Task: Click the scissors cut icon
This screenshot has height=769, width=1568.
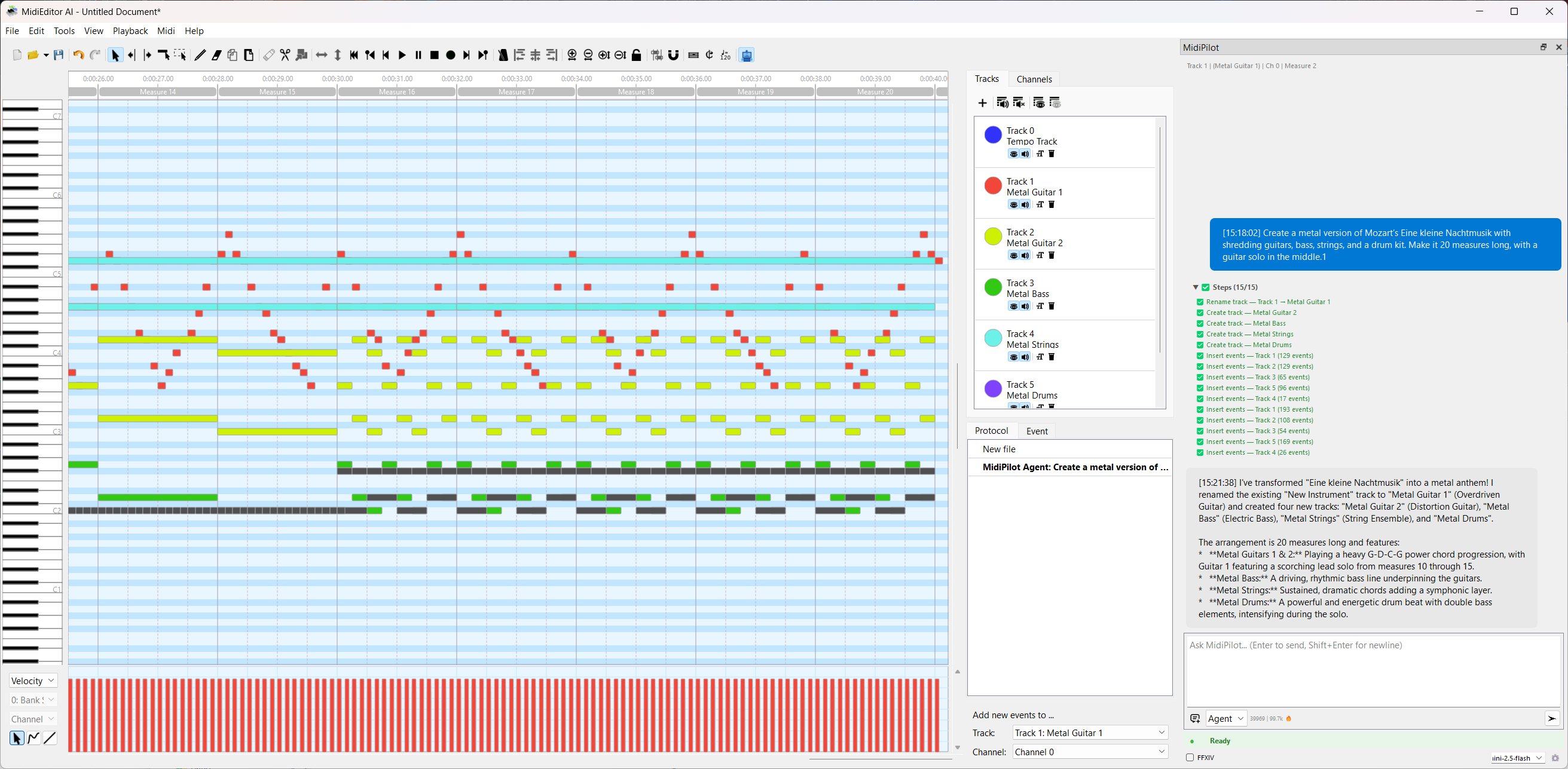Action: click(x=285, y=56)
